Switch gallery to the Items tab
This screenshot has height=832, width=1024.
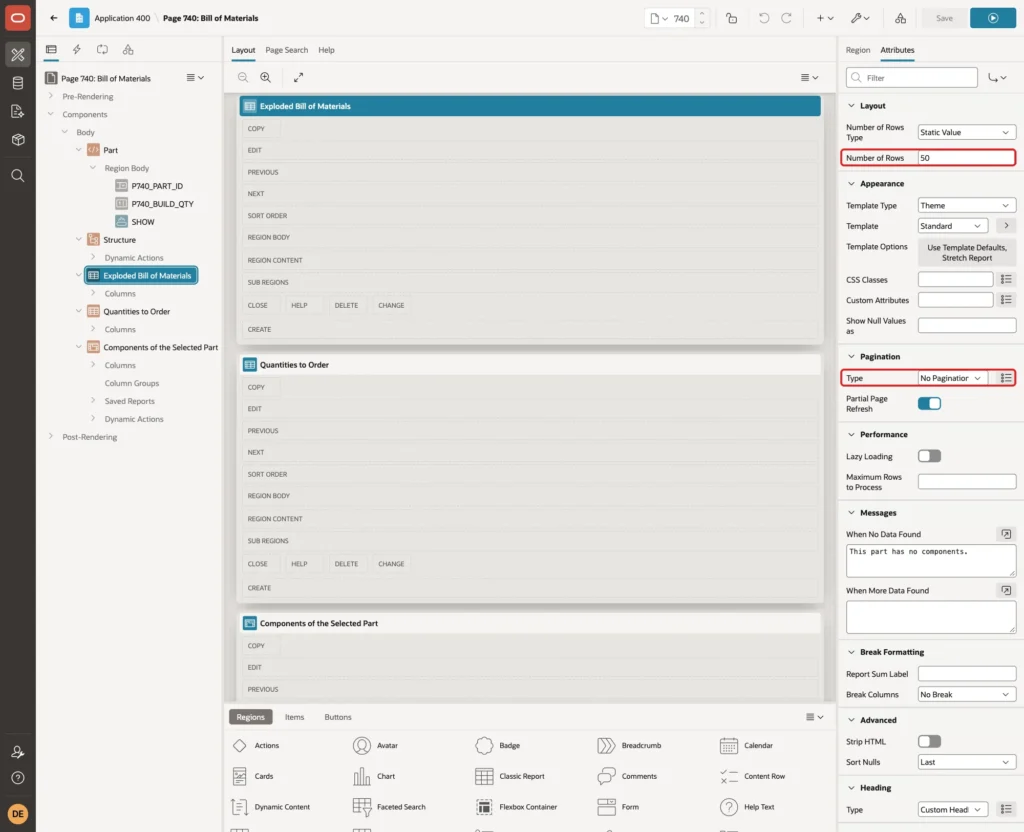tap(295, 717)
